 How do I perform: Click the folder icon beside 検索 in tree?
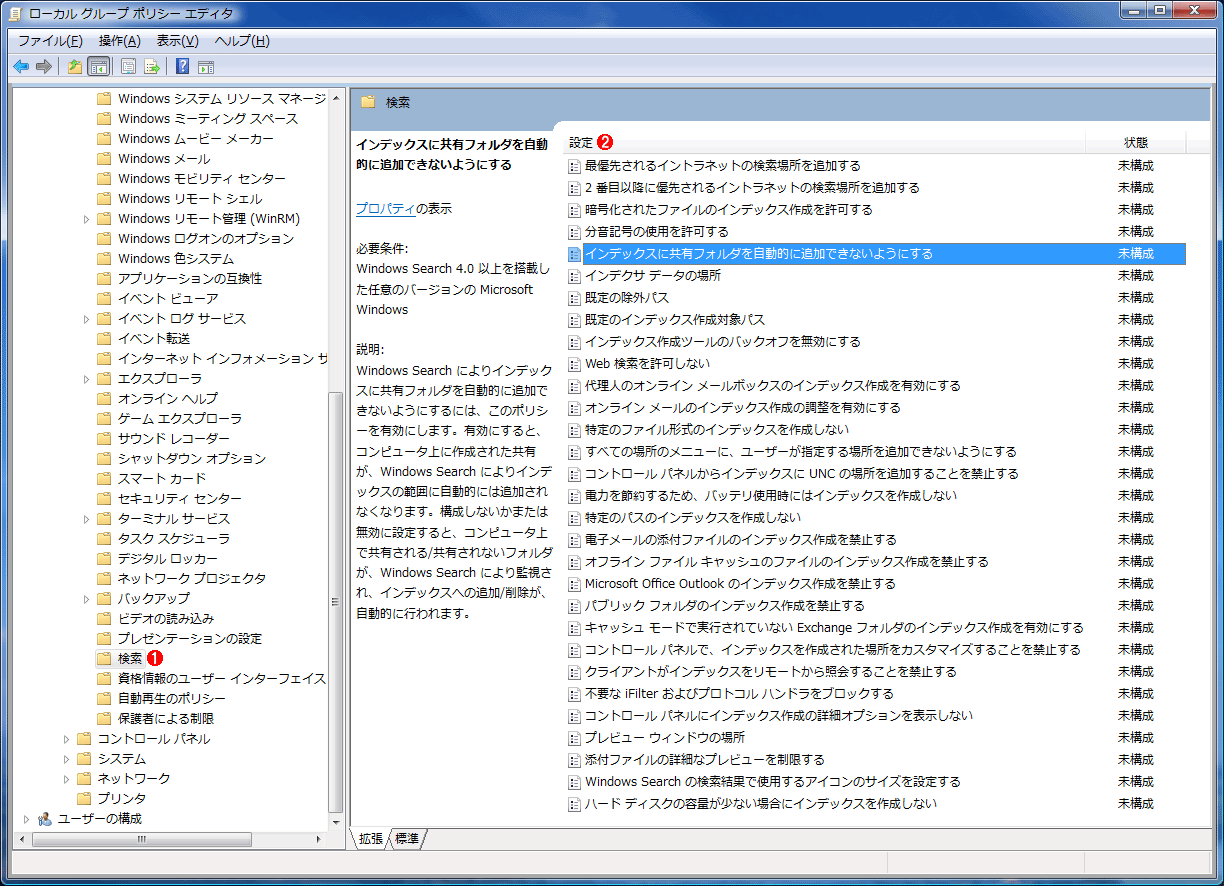coord(104,658)
